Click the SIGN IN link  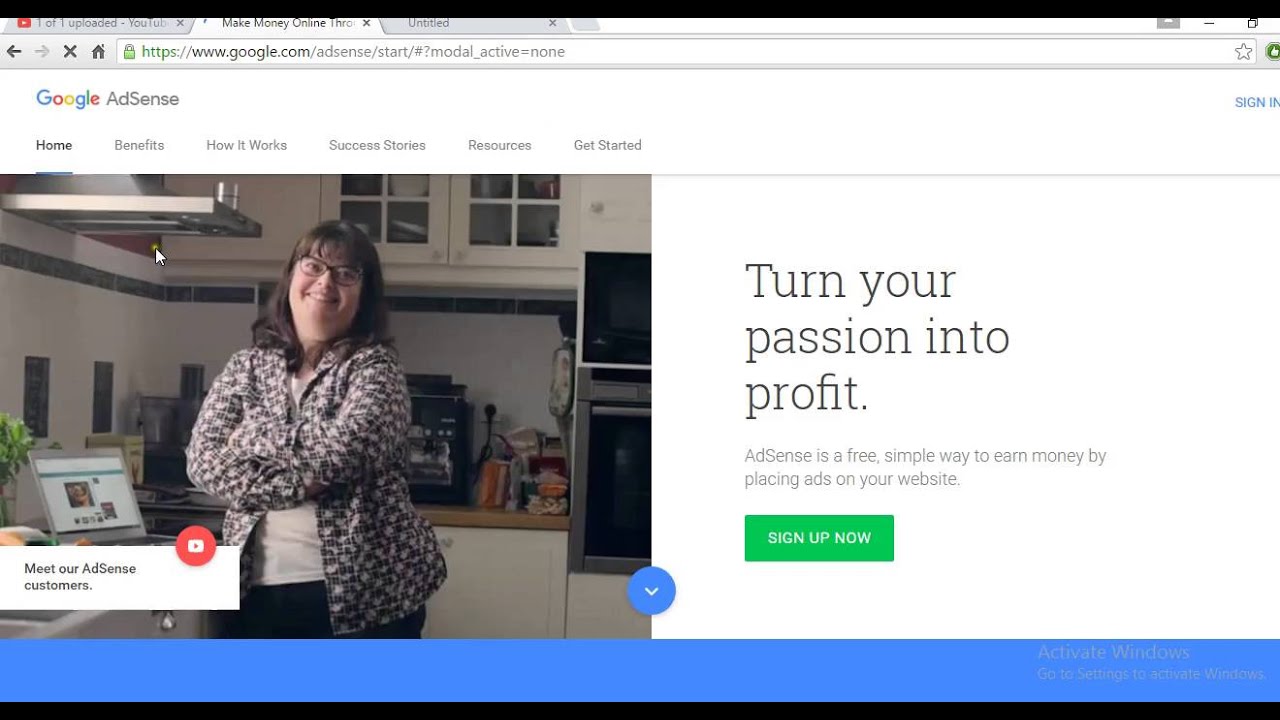1257,102
